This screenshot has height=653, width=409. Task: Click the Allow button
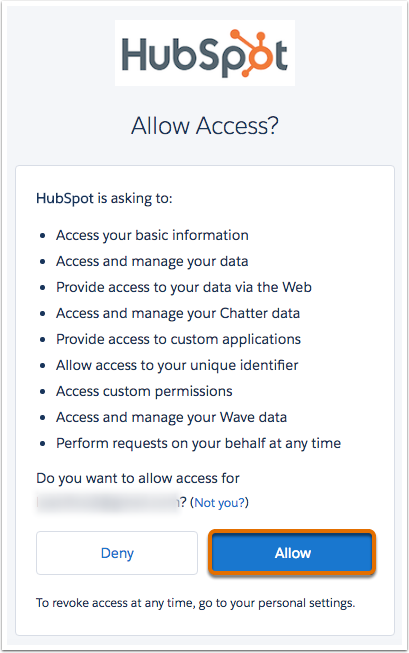(x=292, y=553)
